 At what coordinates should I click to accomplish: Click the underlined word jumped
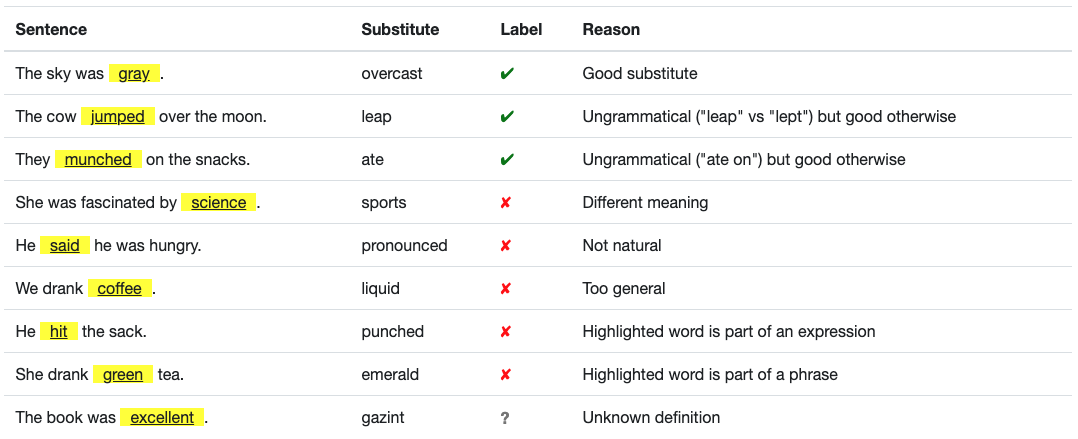click(118, 117)
